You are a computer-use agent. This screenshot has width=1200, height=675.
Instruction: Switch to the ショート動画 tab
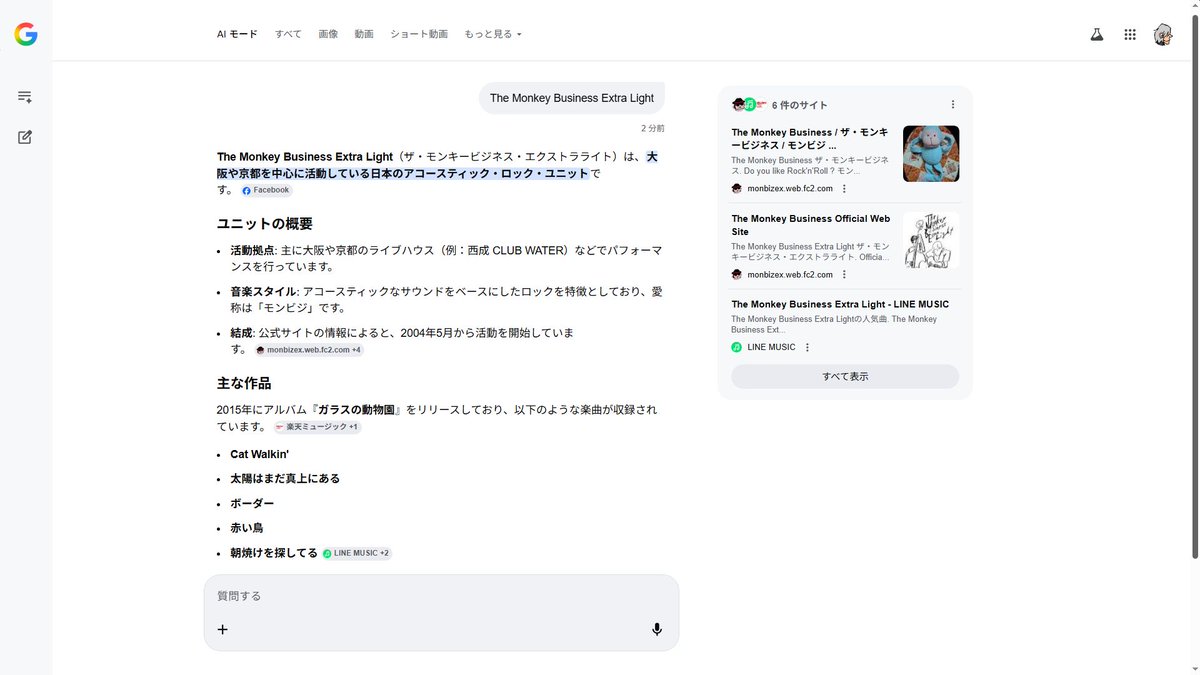coord(419,34)
